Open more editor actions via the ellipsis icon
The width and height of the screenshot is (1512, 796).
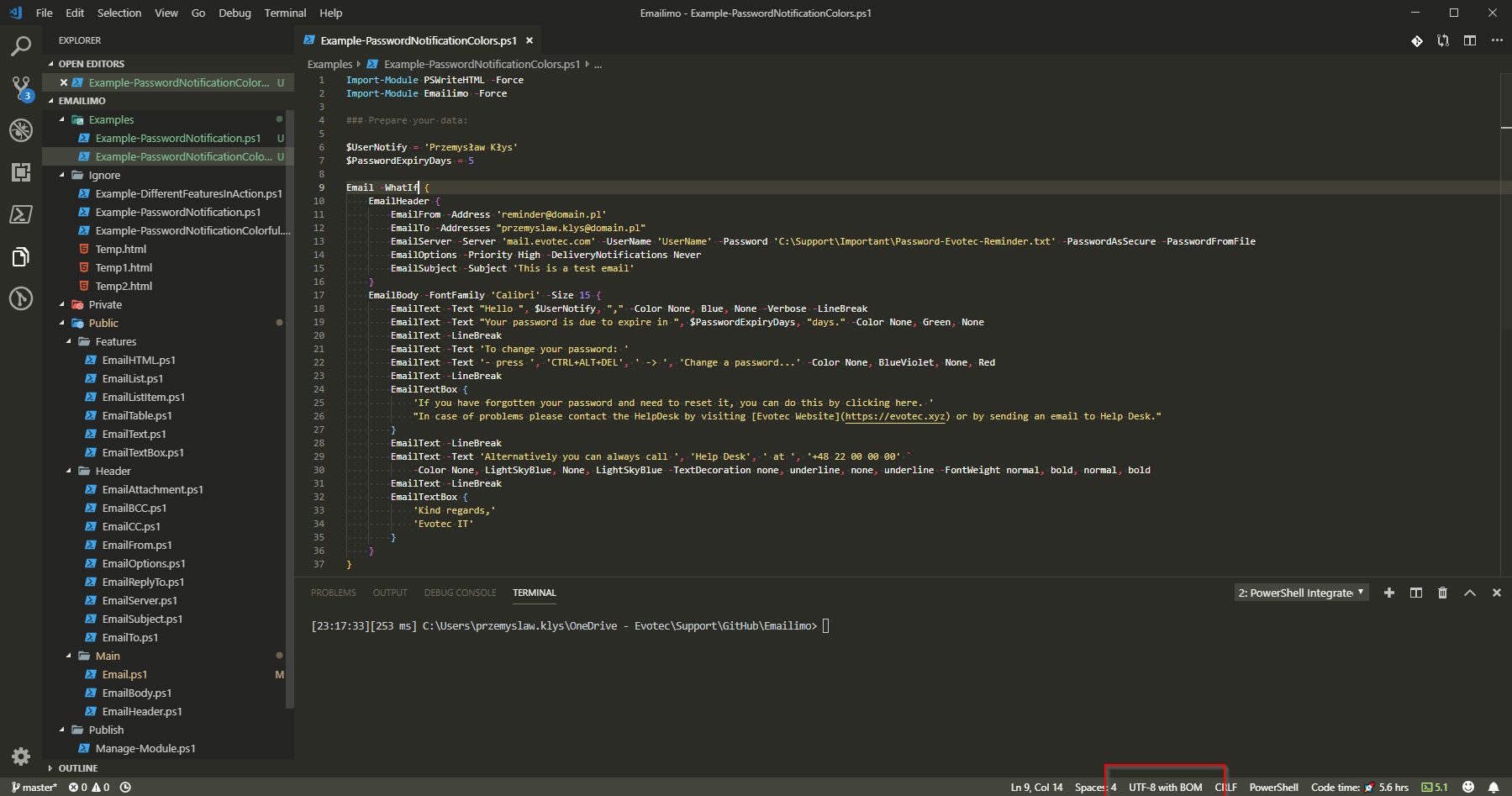click(x=1497, y=40)
